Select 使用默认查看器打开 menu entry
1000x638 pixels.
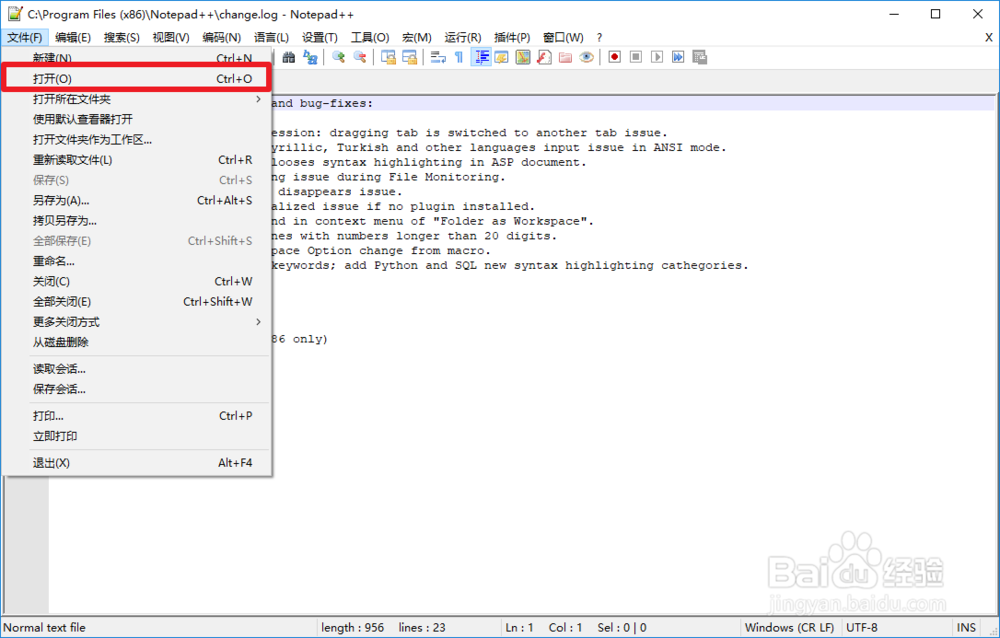(136, 119)
